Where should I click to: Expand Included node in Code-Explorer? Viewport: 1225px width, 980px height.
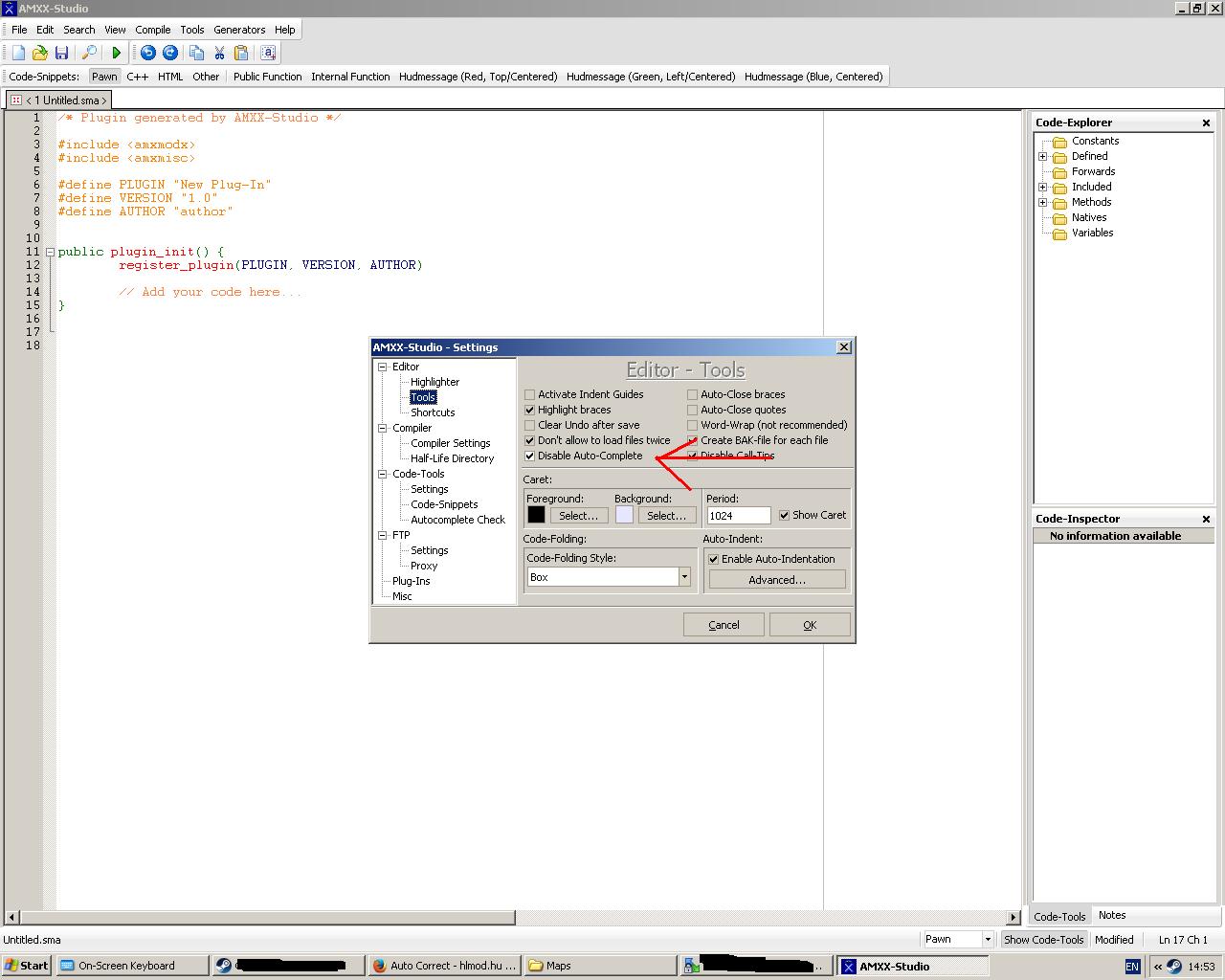(x=1042, y=187)
